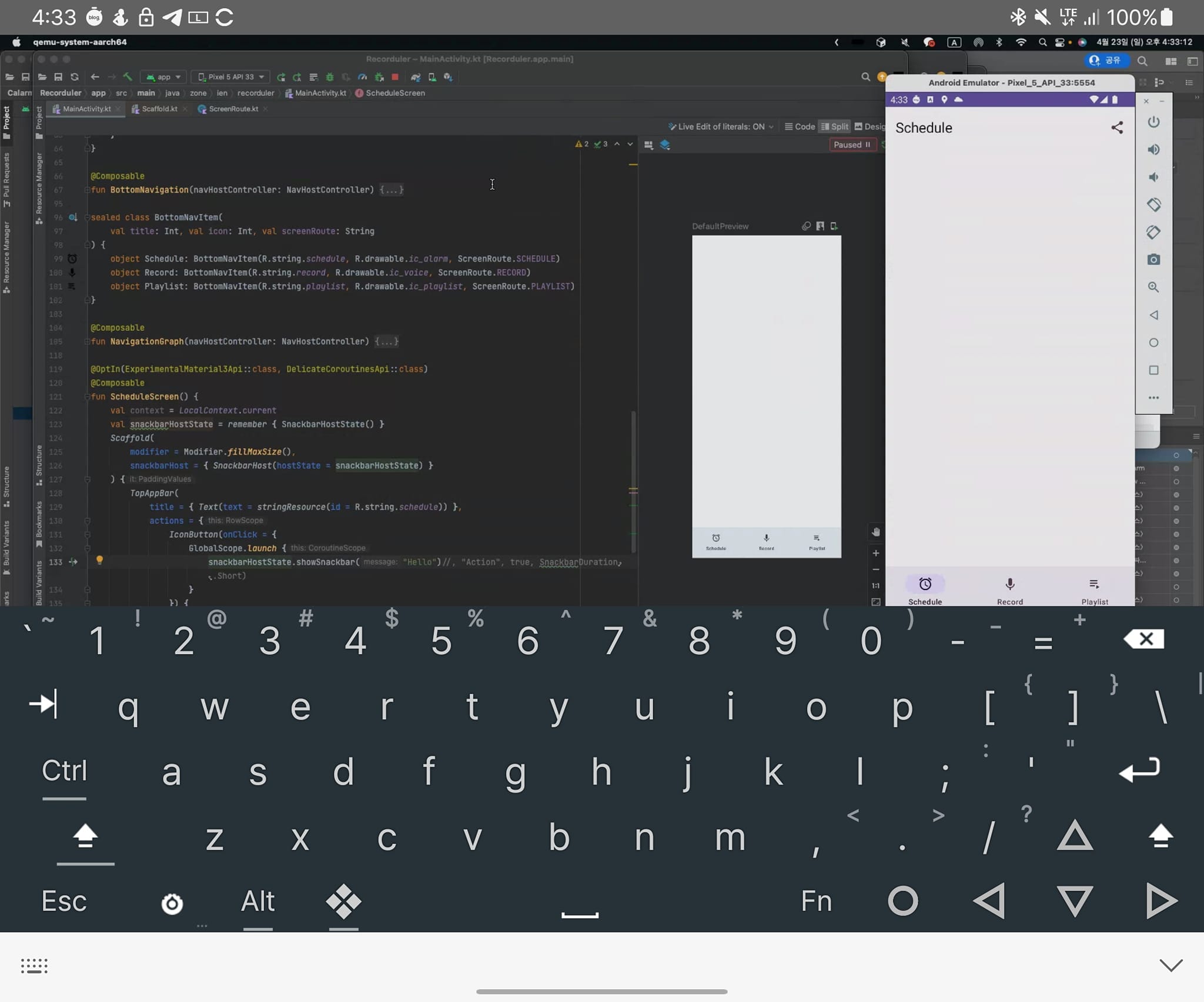Click the green Debug app bug icon
The height and width of the screenshot is (1002, 1204).
(x=330, y=77)
